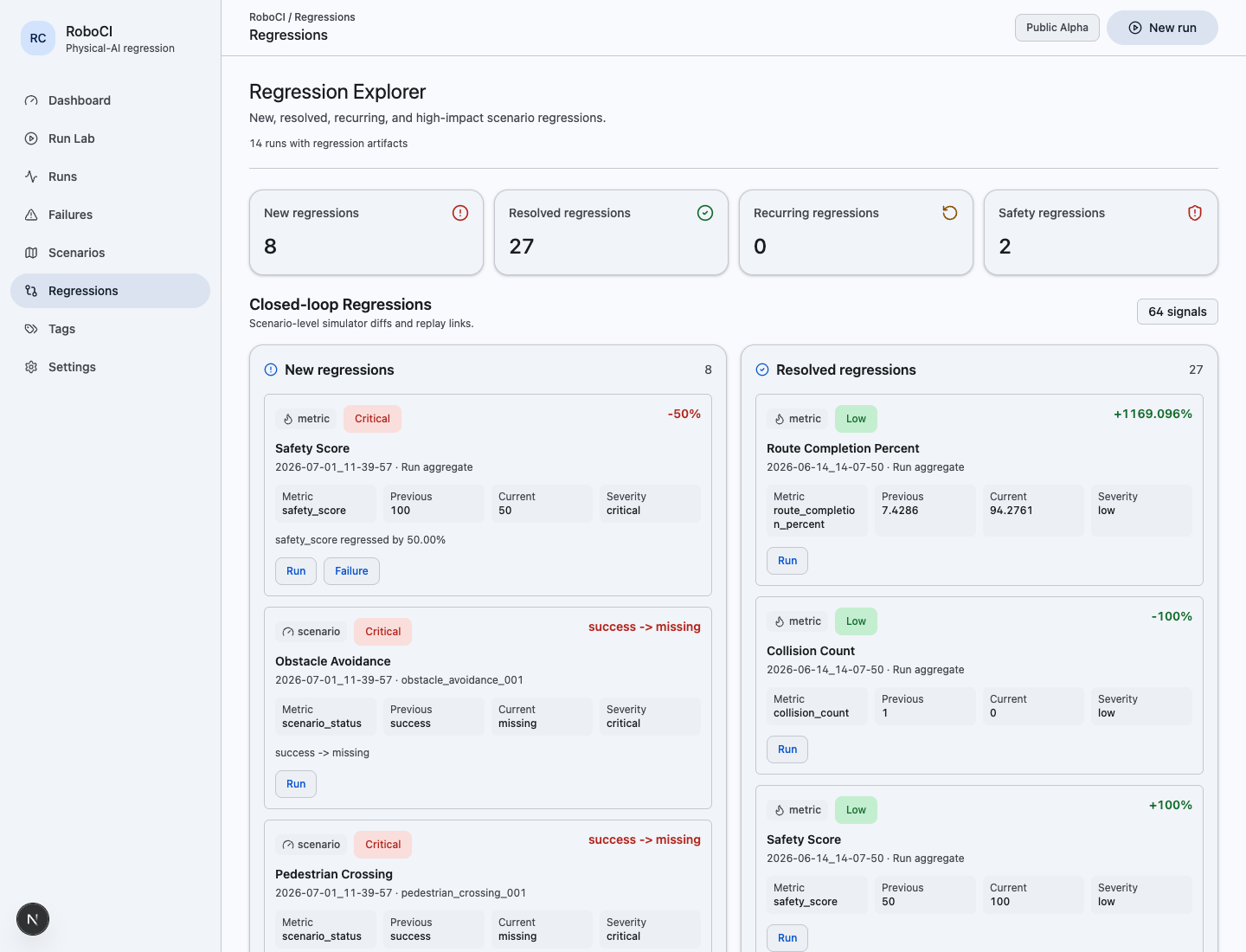Screen dimensions: 1246x952
Task: Open Run for Route Completion Percent
Action: [787, 561]
